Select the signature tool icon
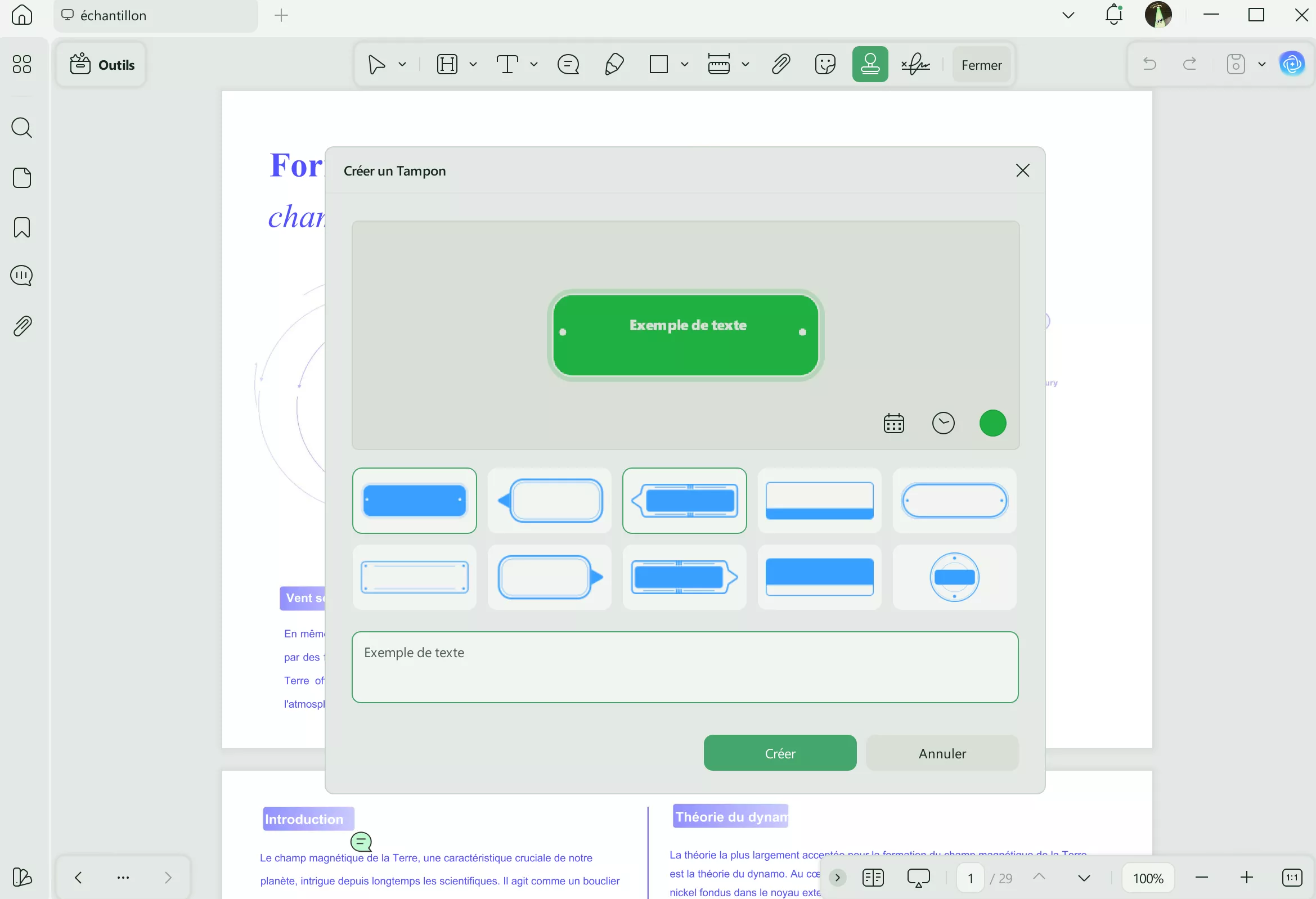This screenshot has height=899, width=1316. [915, 65]
